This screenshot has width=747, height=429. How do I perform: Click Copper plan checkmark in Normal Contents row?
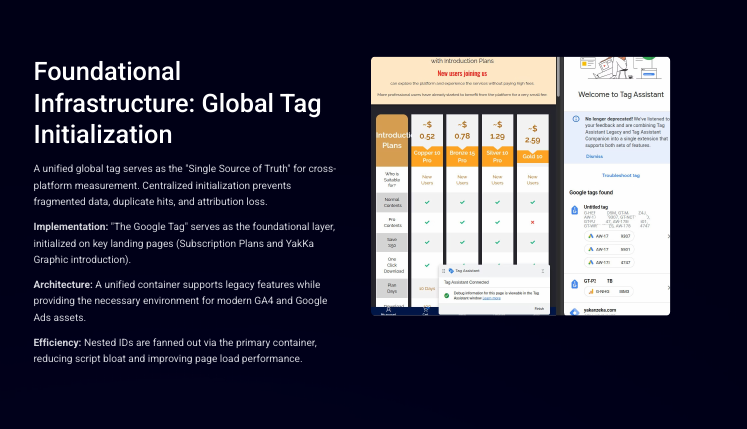[427, 202]
